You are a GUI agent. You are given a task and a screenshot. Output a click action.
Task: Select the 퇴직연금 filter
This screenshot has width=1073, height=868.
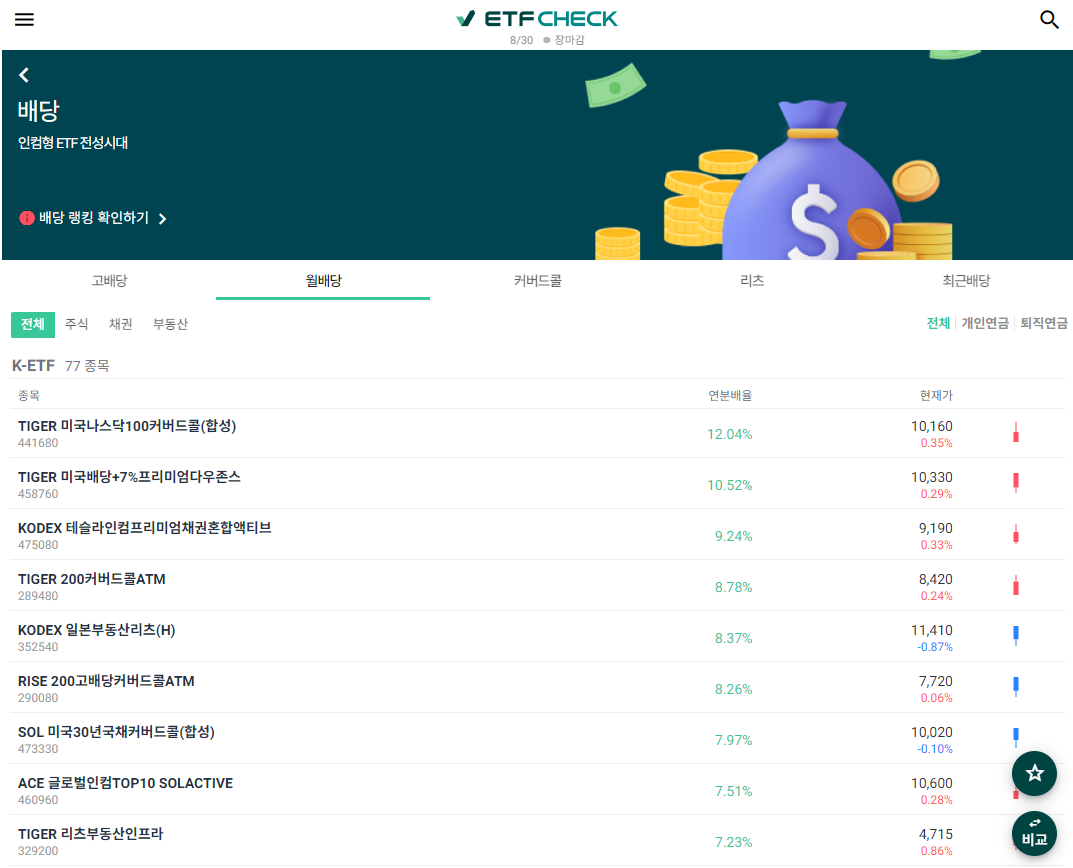pos(1044,323)
